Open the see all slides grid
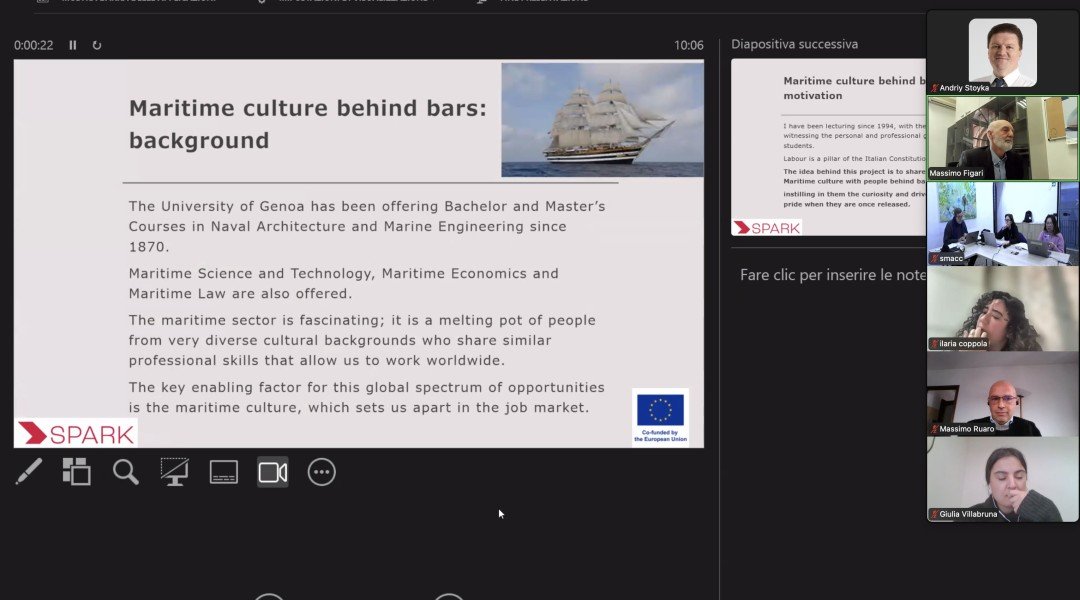Screen dimensions: 1080x600 click(x=76, y=472)
